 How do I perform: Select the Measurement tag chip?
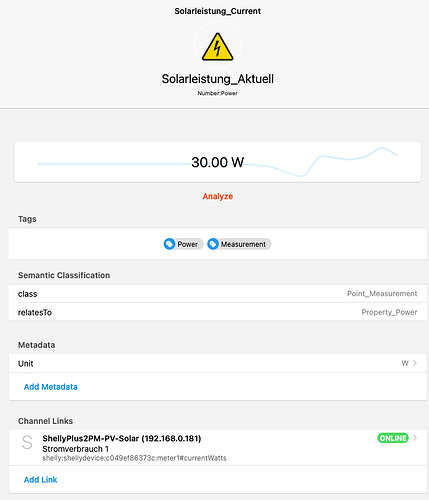(x=239, y=244)
